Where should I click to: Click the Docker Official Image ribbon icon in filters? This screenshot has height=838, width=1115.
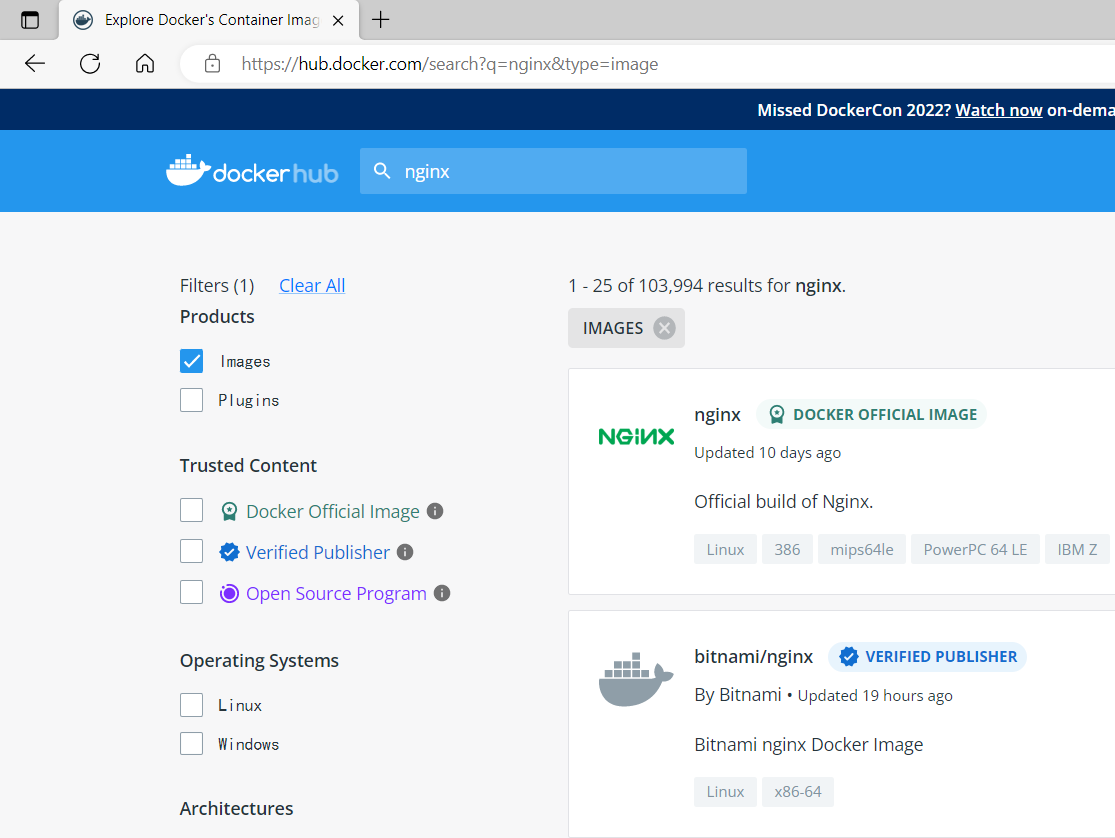click(229, 511)
